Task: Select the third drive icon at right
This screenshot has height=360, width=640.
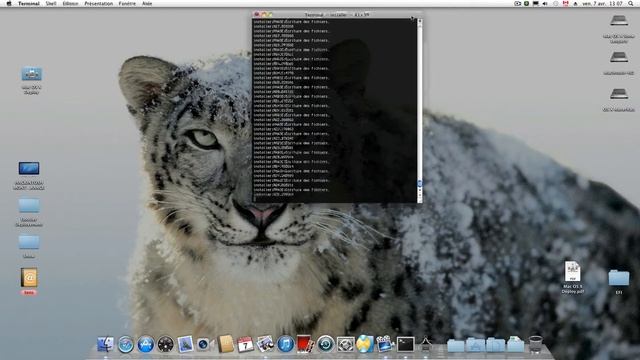Action: pos(619,94)
